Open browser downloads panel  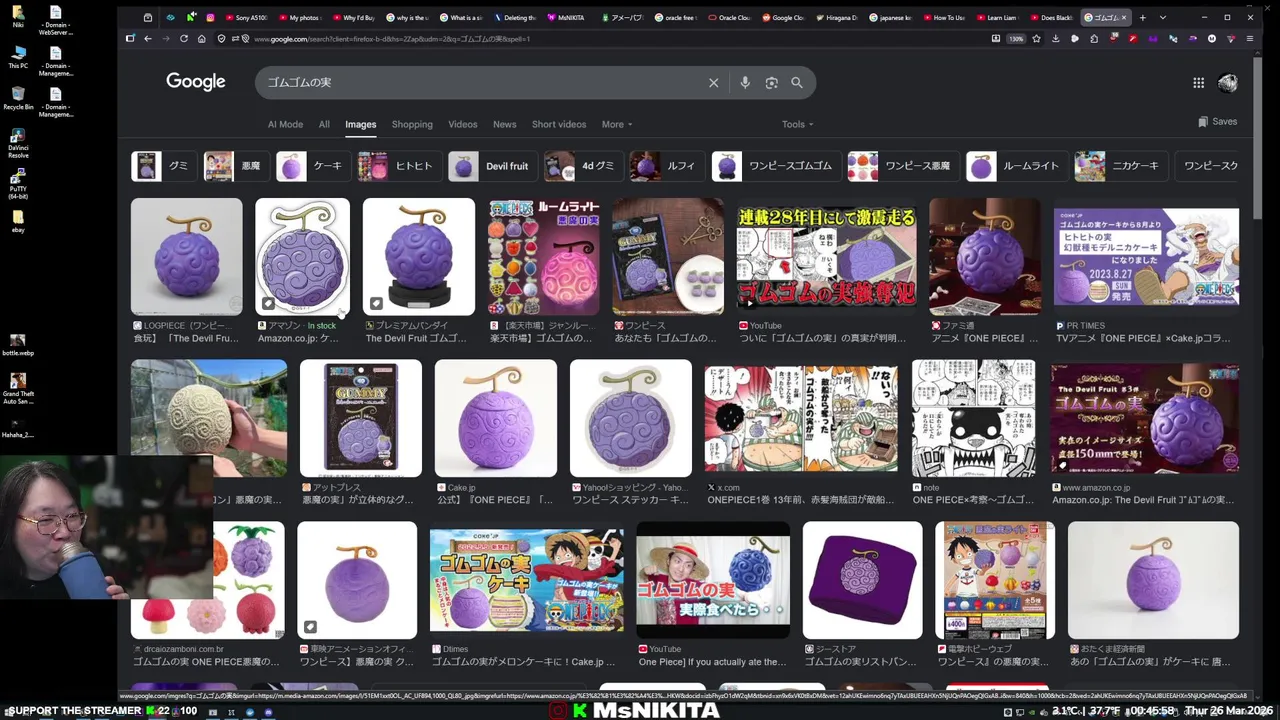[x=1055, y=39]
